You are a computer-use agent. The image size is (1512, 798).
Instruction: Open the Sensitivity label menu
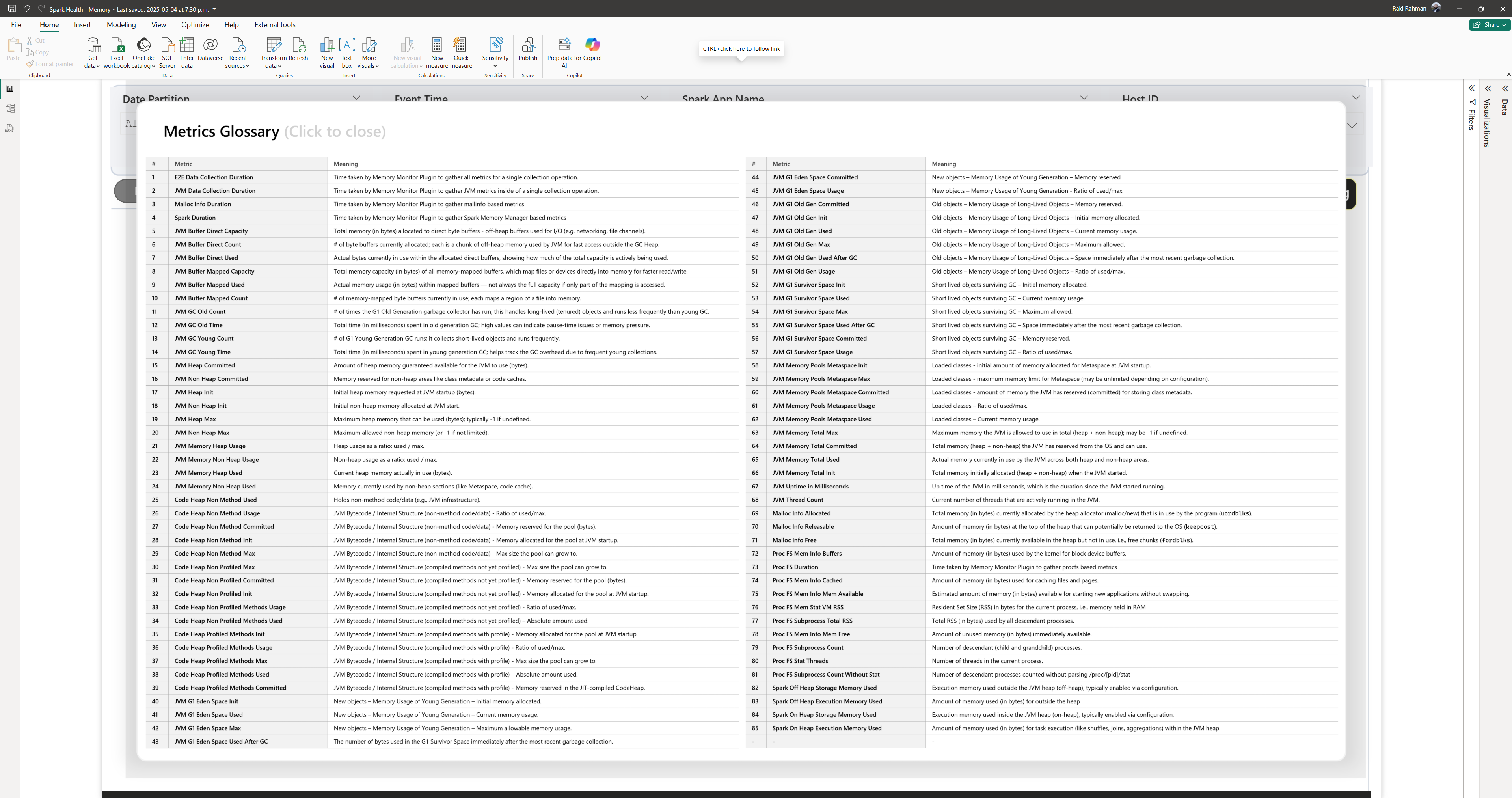[495, 53]
